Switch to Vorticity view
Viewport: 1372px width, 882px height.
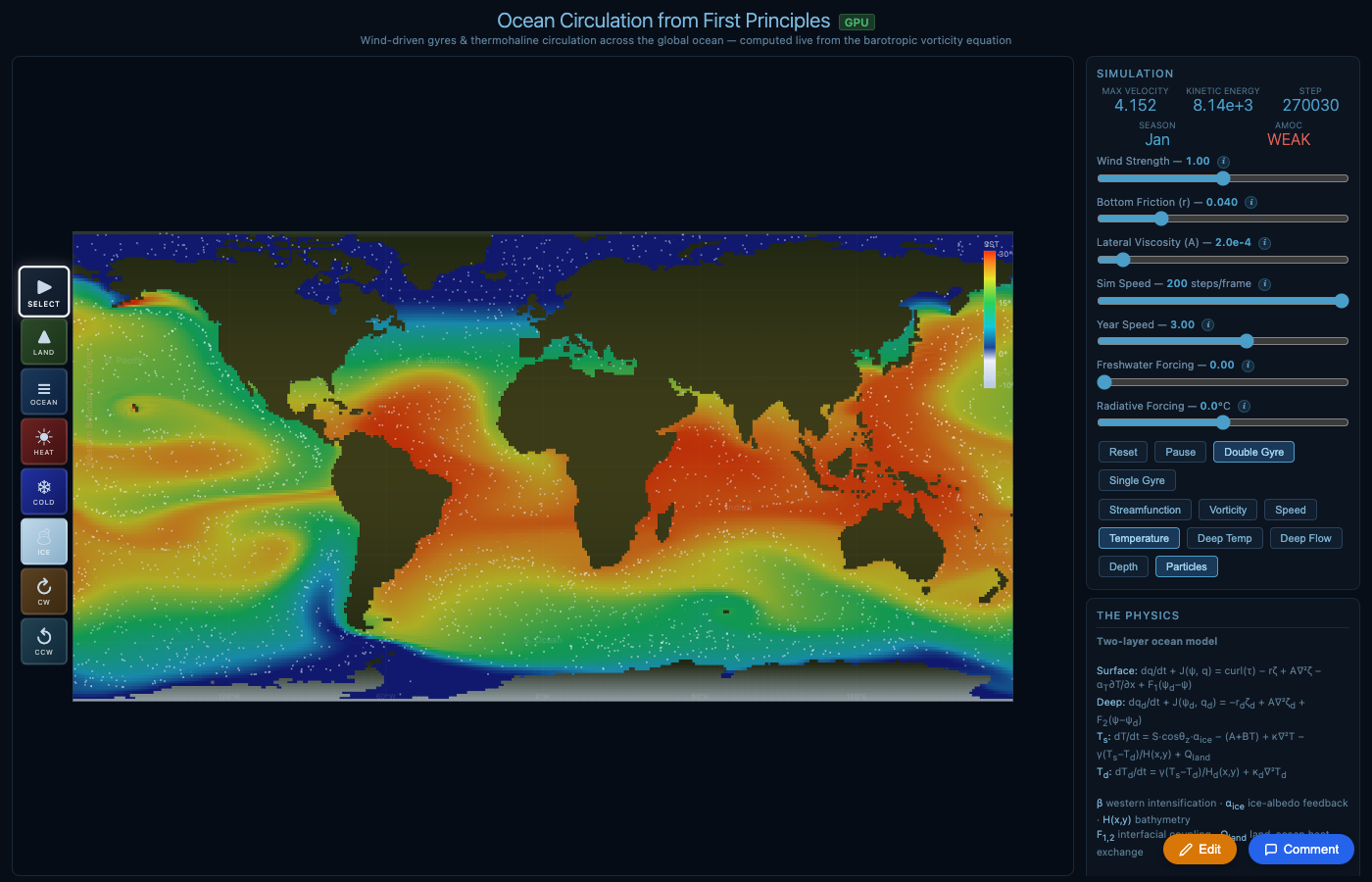click(1227, 509)
